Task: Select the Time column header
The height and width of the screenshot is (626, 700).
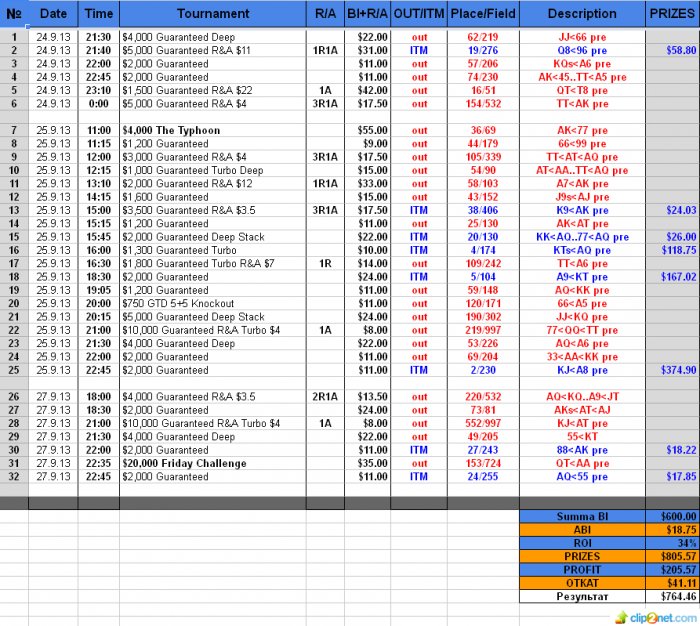Action: tap(99, 14)
